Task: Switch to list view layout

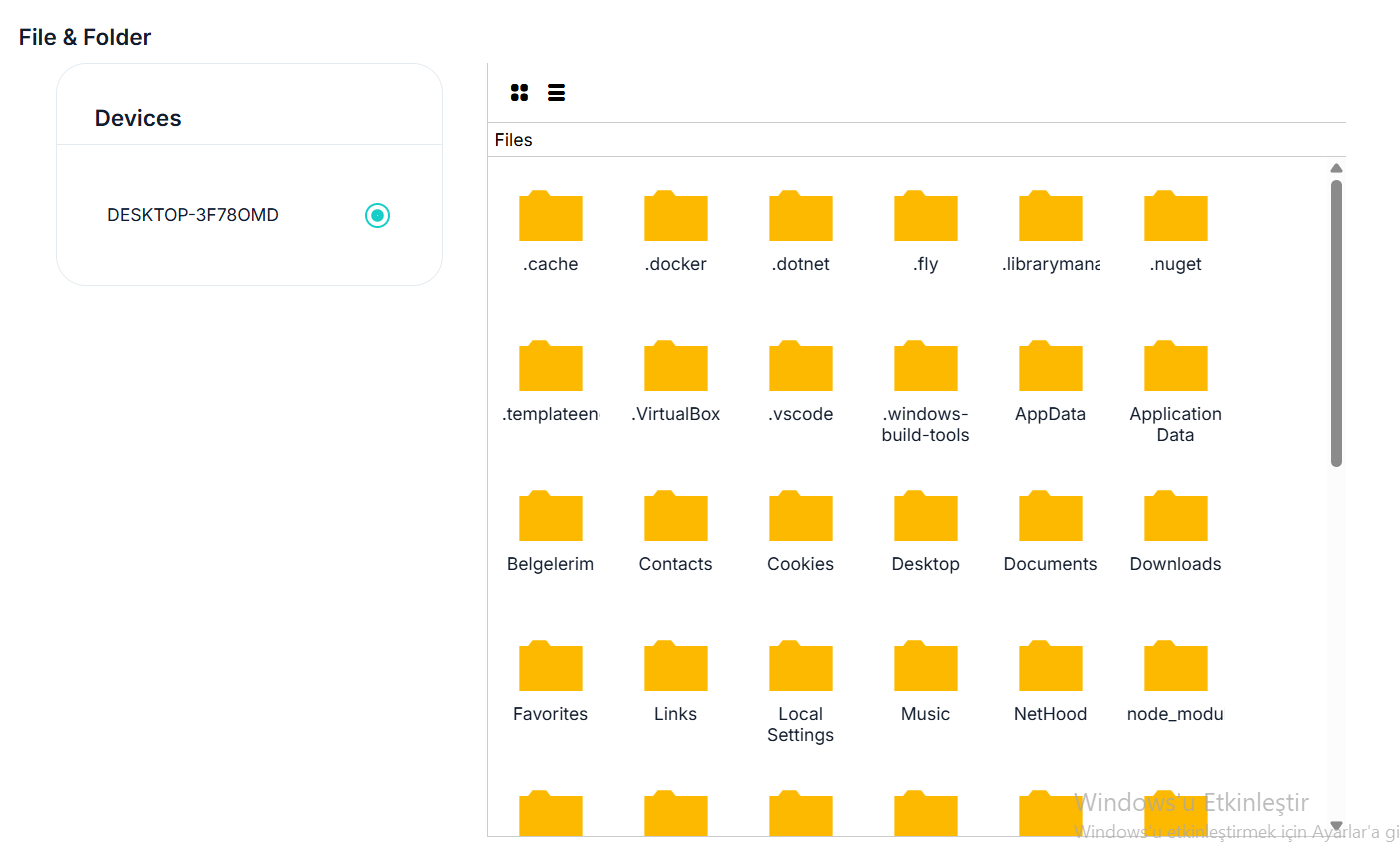Action: click(x=556, y=92)
